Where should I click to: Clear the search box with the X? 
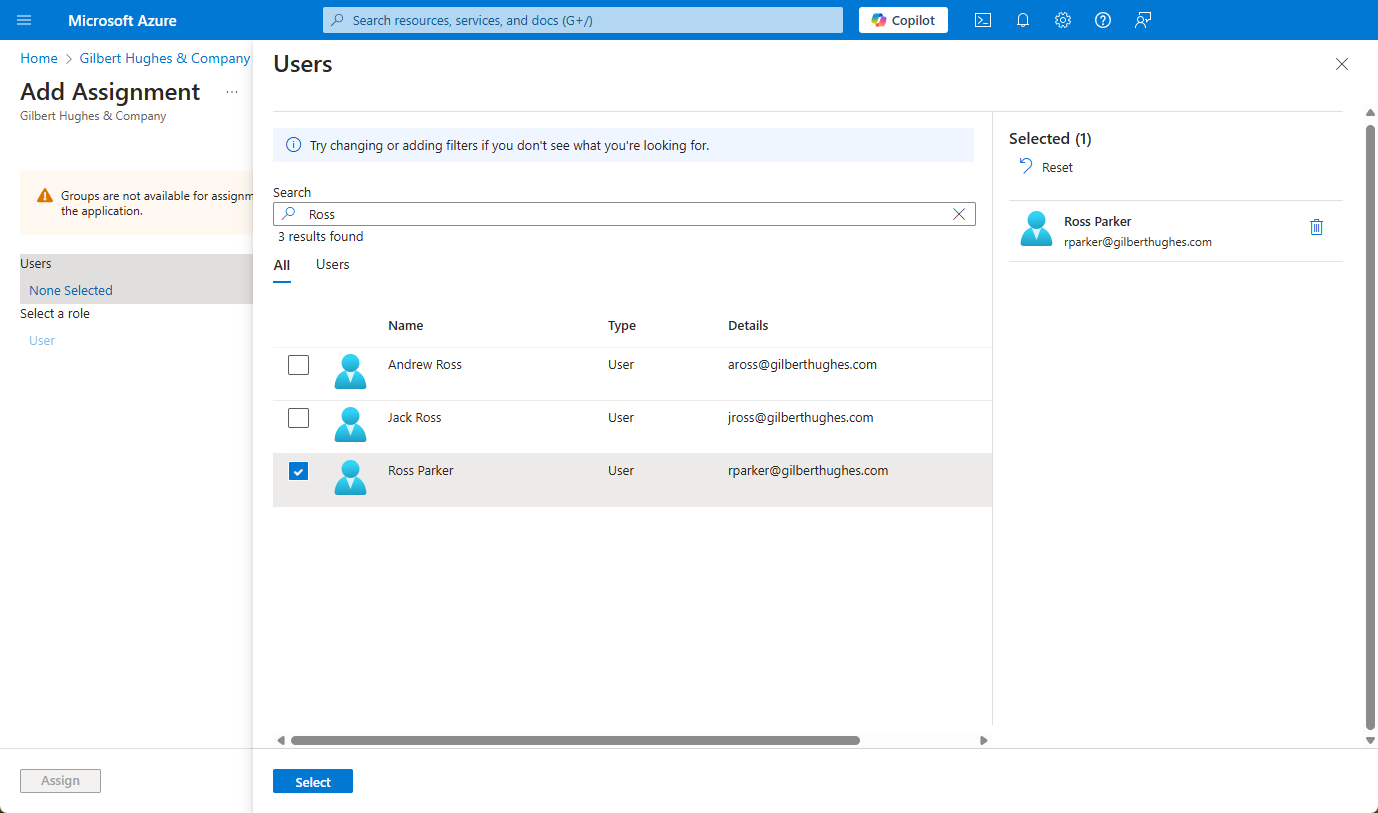[x=958, y=214]
